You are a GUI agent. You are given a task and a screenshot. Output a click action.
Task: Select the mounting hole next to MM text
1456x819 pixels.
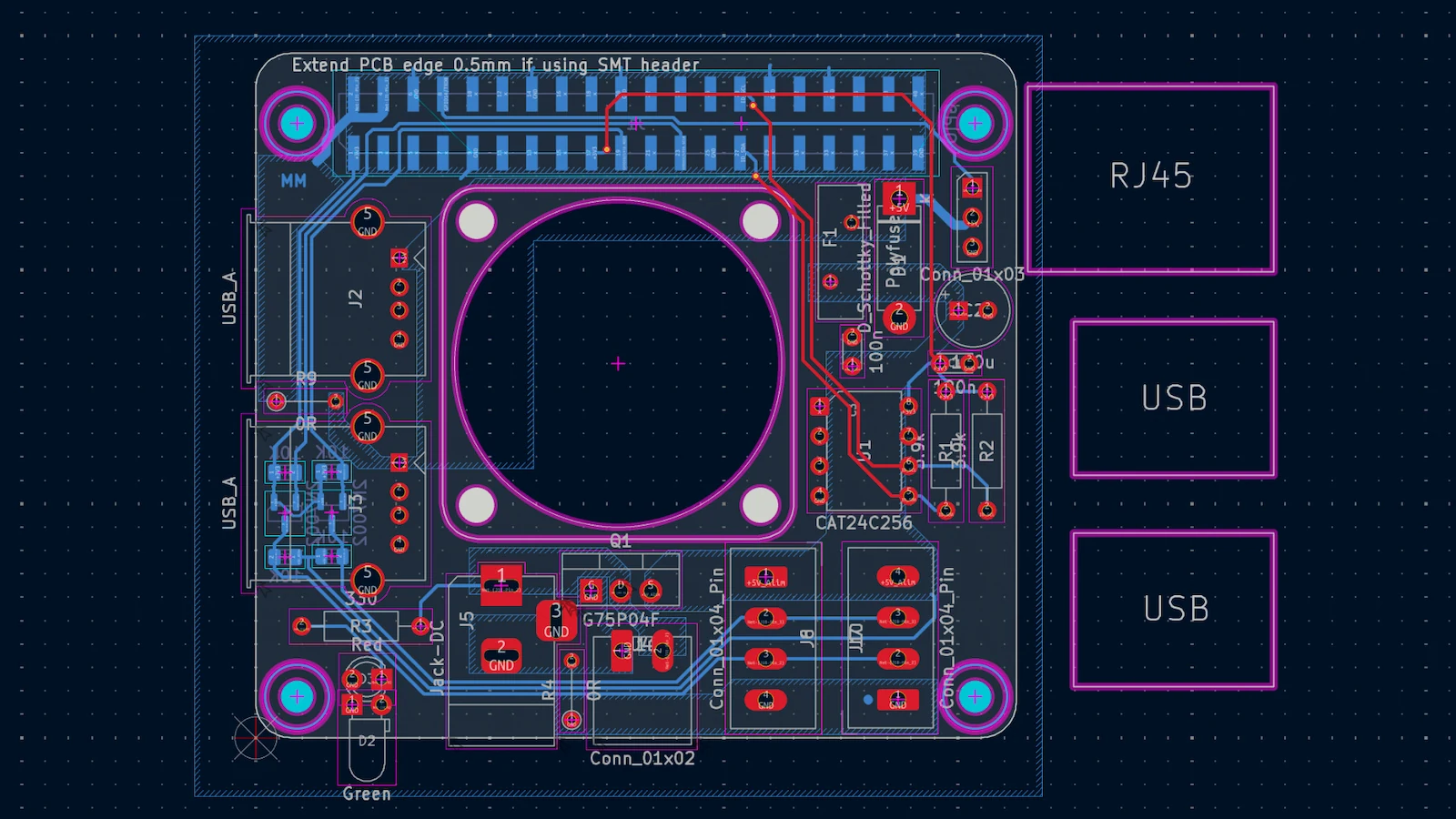(x=297, y=123)
